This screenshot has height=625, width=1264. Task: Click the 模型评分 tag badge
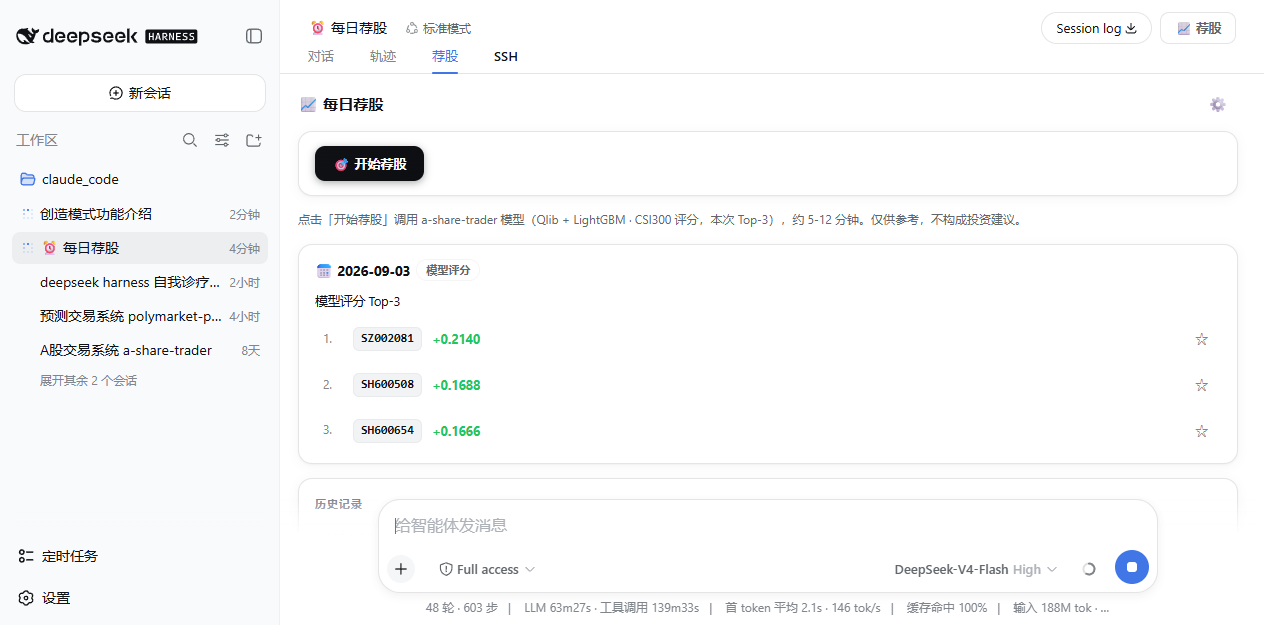tap(449, 271)
